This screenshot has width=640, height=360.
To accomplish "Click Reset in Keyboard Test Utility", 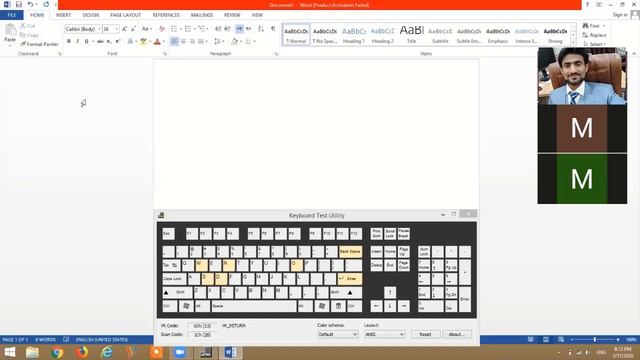I will (425, 334).
